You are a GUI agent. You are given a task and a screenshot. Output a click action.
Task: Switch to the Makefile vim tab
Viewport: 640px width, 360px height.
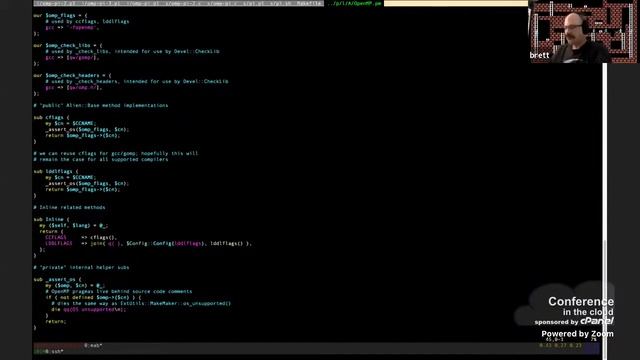(x=309, y=3)
